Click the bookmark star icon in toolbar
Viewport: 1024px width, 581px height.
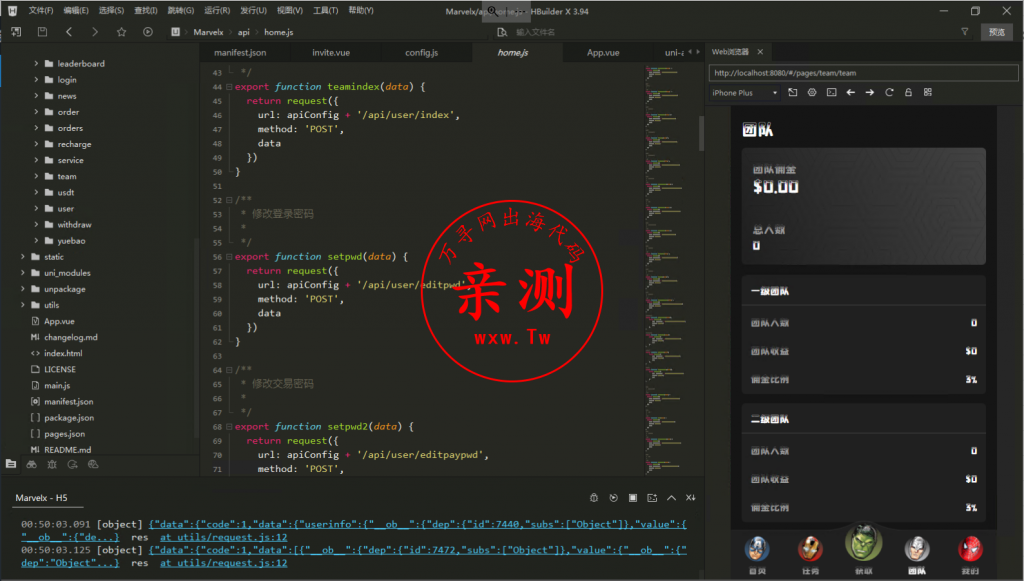[122, 32]
